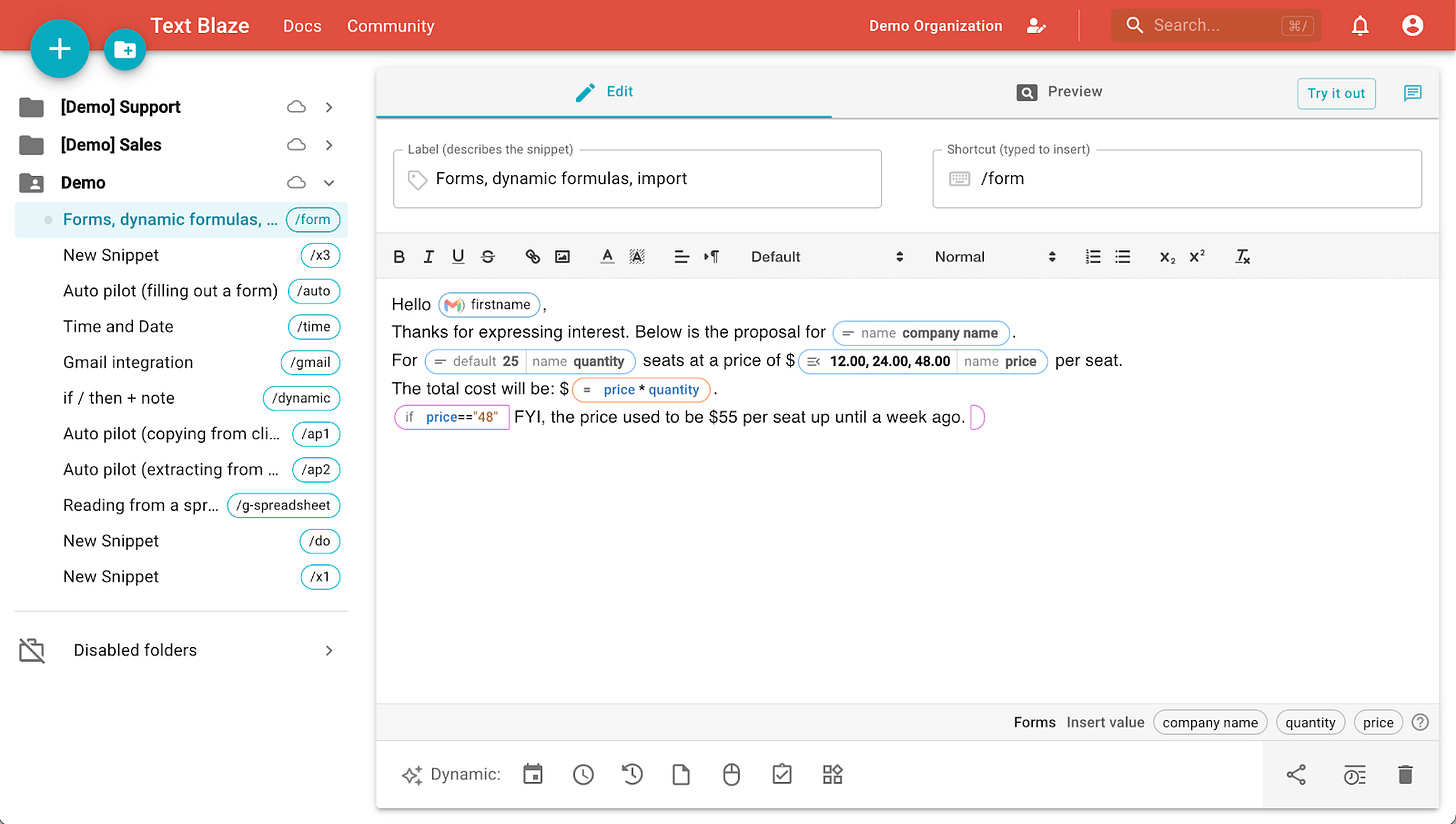Open more dynamic commands (widgets icon)
The image size is (1456, 824).
coord(833,774)
